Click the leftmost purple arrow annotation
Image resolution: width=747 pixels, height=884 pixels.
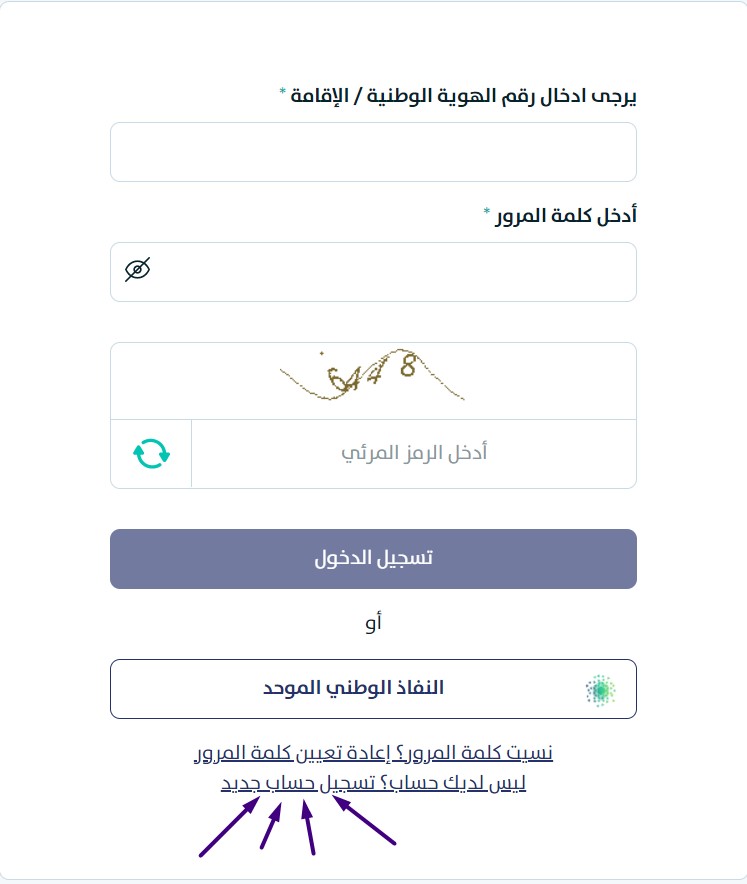tap(229, 826)
